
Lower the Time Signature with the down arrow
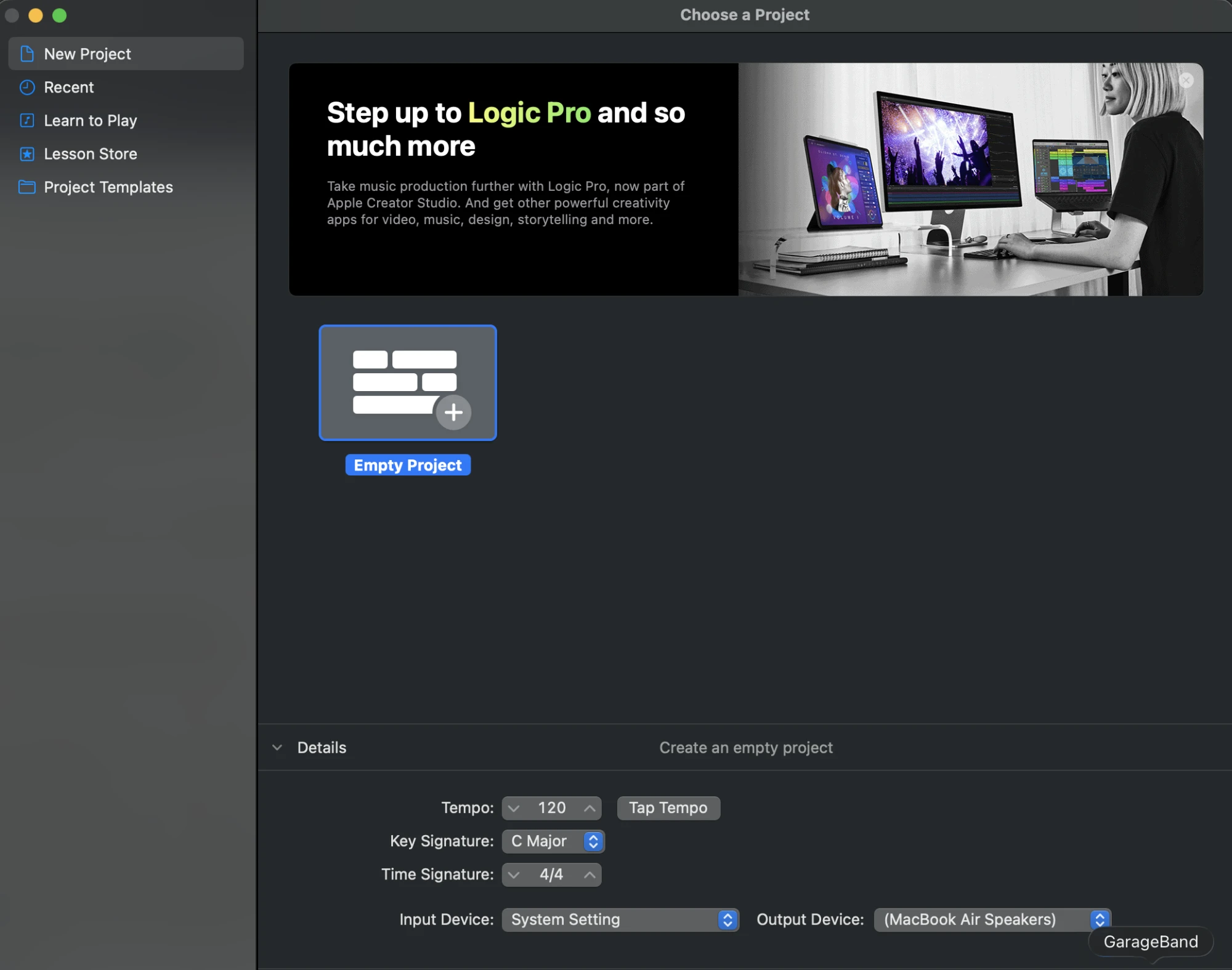click(x=514, y=874)
